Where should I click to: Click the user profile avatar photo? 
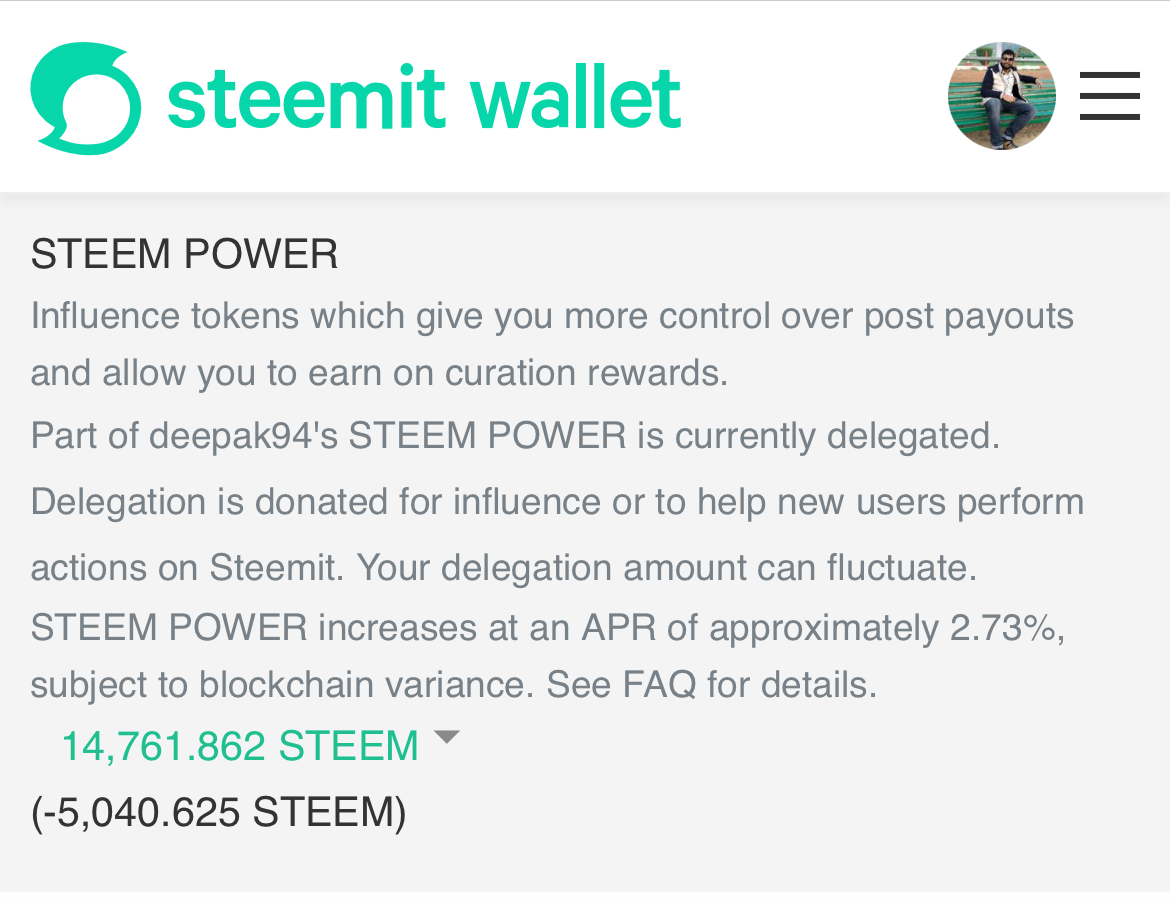click(x=1001, y=96)
